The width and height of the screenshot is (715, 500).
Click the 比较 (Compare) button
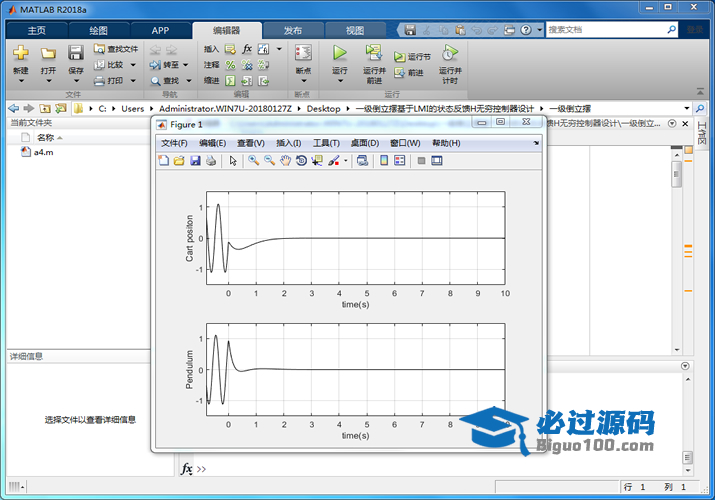coord(109,65)
